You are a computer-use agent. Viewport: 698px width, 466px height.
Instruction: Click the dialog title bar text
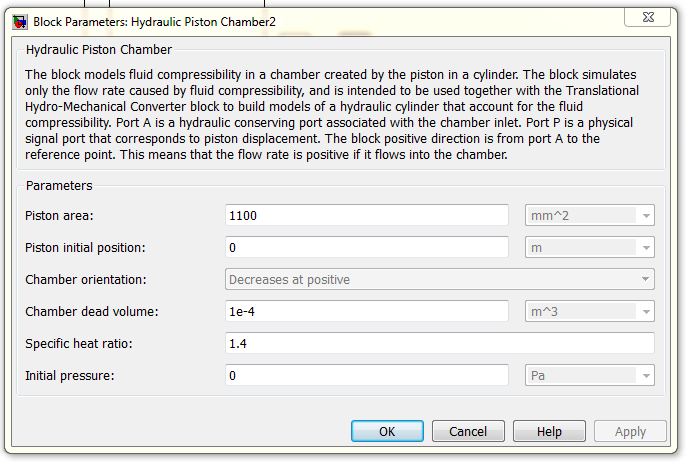(x=154, y=20)
